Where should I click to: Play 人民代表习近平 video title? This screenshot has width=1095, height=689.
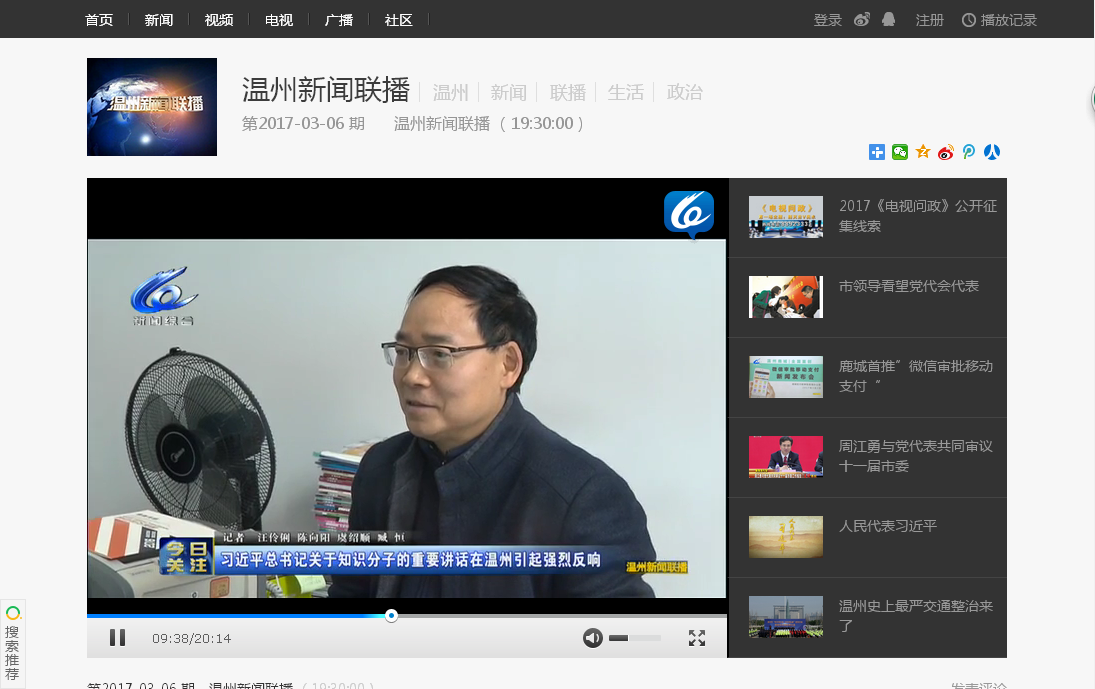(888, 526)
